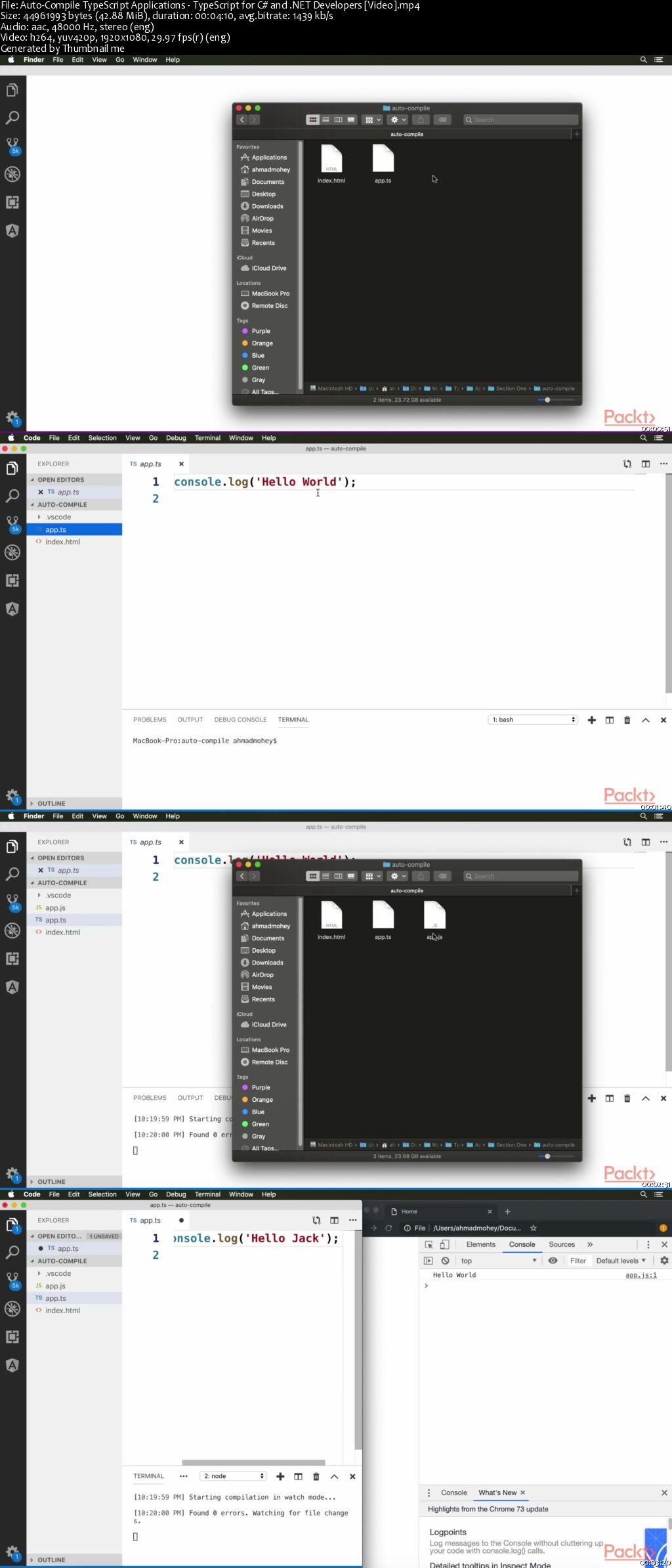Open Debug icon in the window with '1: bash' terminal
The height and width of the screenshot is (1568, 672).
coord(12,552)
